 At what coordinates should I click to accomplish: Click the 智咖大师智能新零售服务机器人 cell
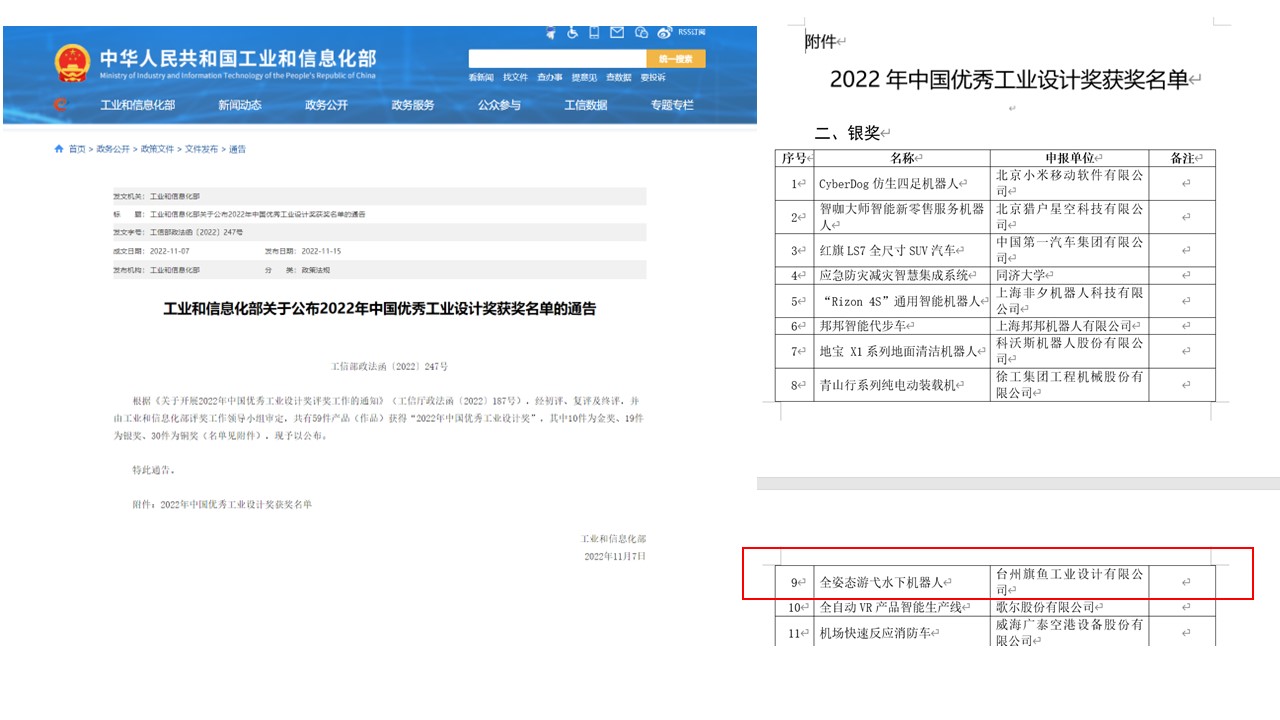click(902, 217)
